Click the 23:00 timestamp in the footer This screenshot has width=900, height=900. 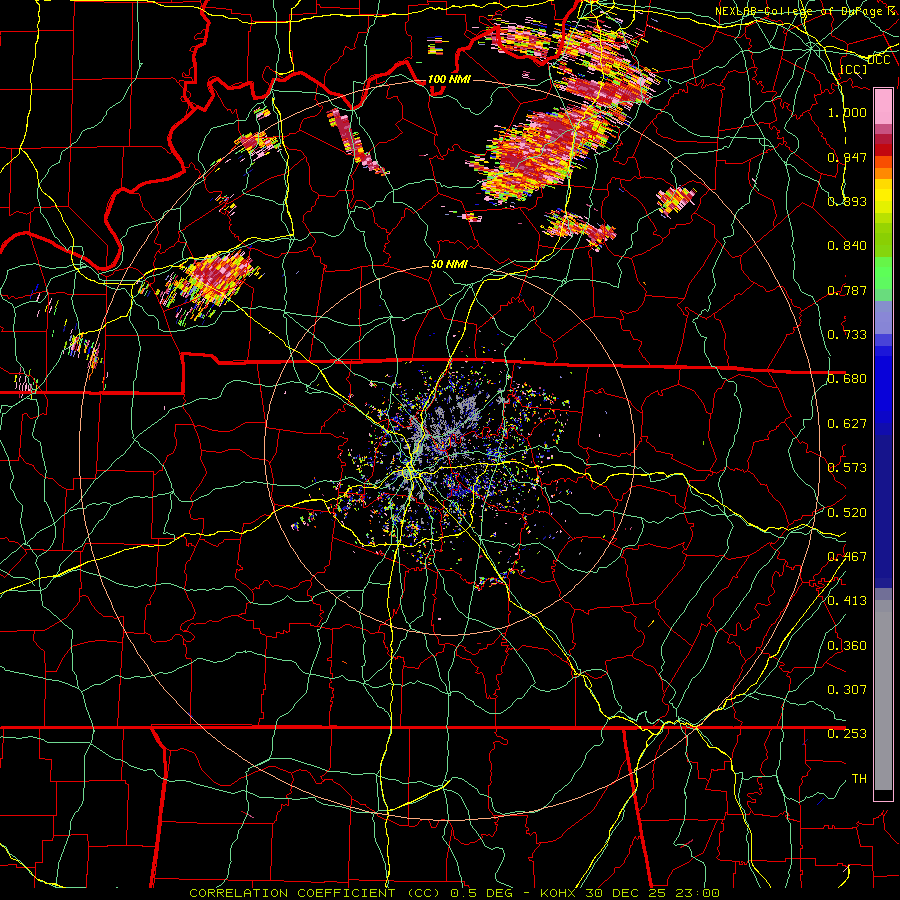point(697,893)
